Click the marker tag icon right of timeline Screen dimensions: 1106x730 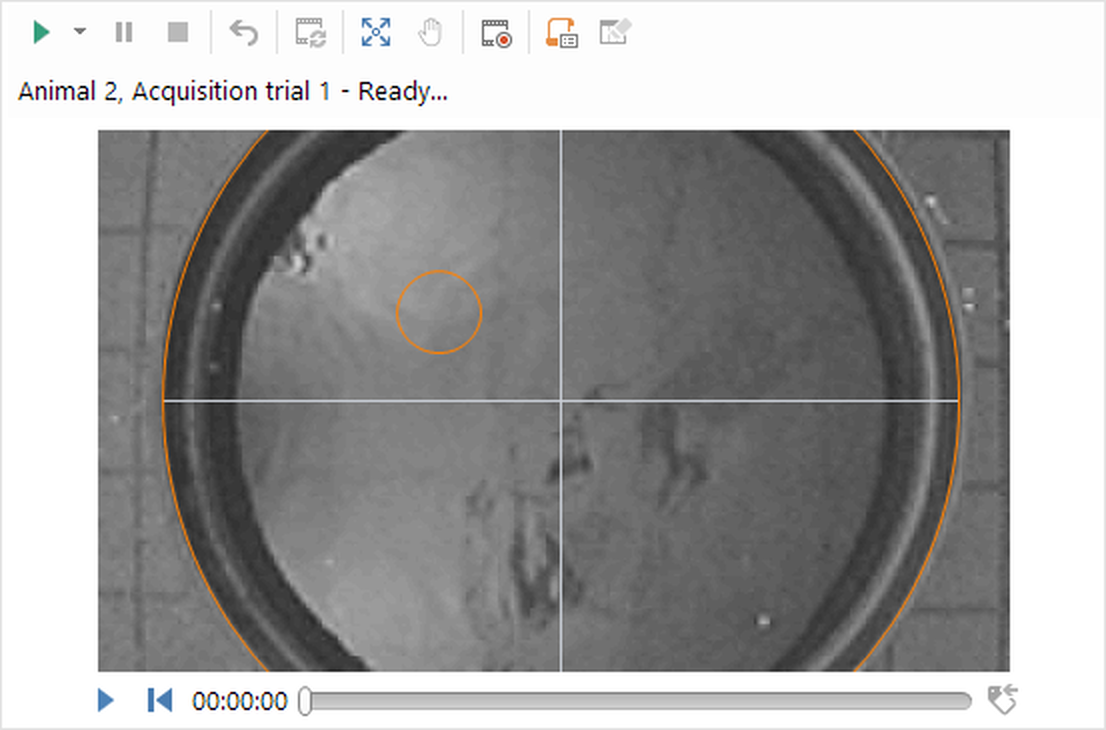[x=1001, y=700]
